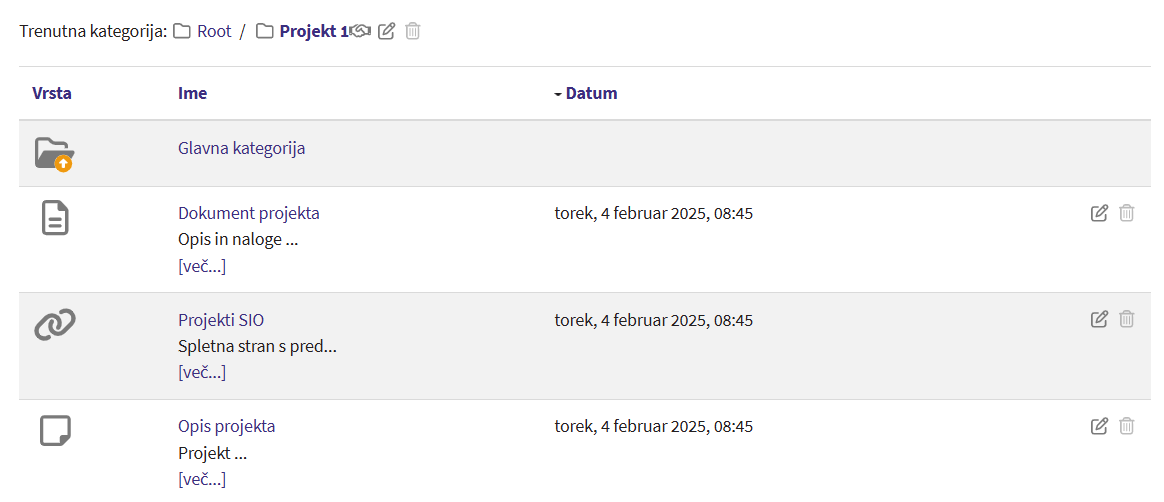Click the Dokument projekta file icon
The height and width of the screenshot is (502, 1164).
tap(55, 218)
